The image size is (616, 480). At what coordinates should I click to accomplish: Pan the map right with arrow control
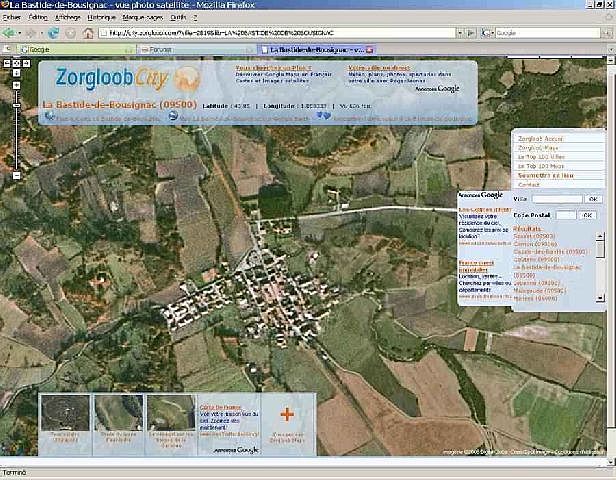point(26,63)
